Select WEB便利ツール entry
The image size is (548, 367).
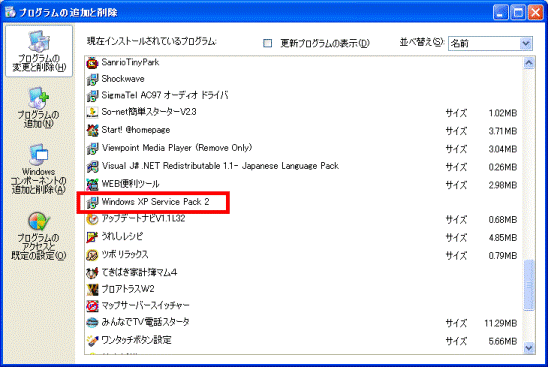pos(130,184)
